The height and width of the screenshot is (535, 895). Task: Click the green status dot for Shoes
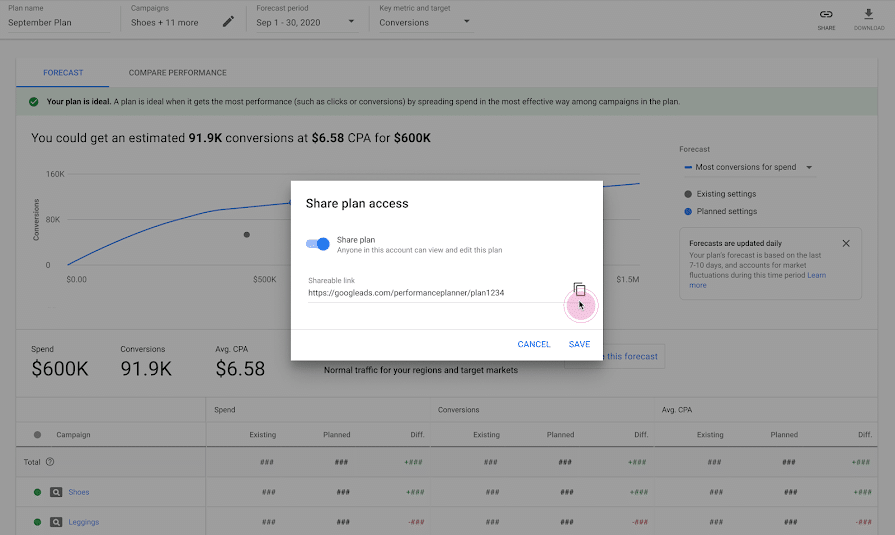click(37, 492)
